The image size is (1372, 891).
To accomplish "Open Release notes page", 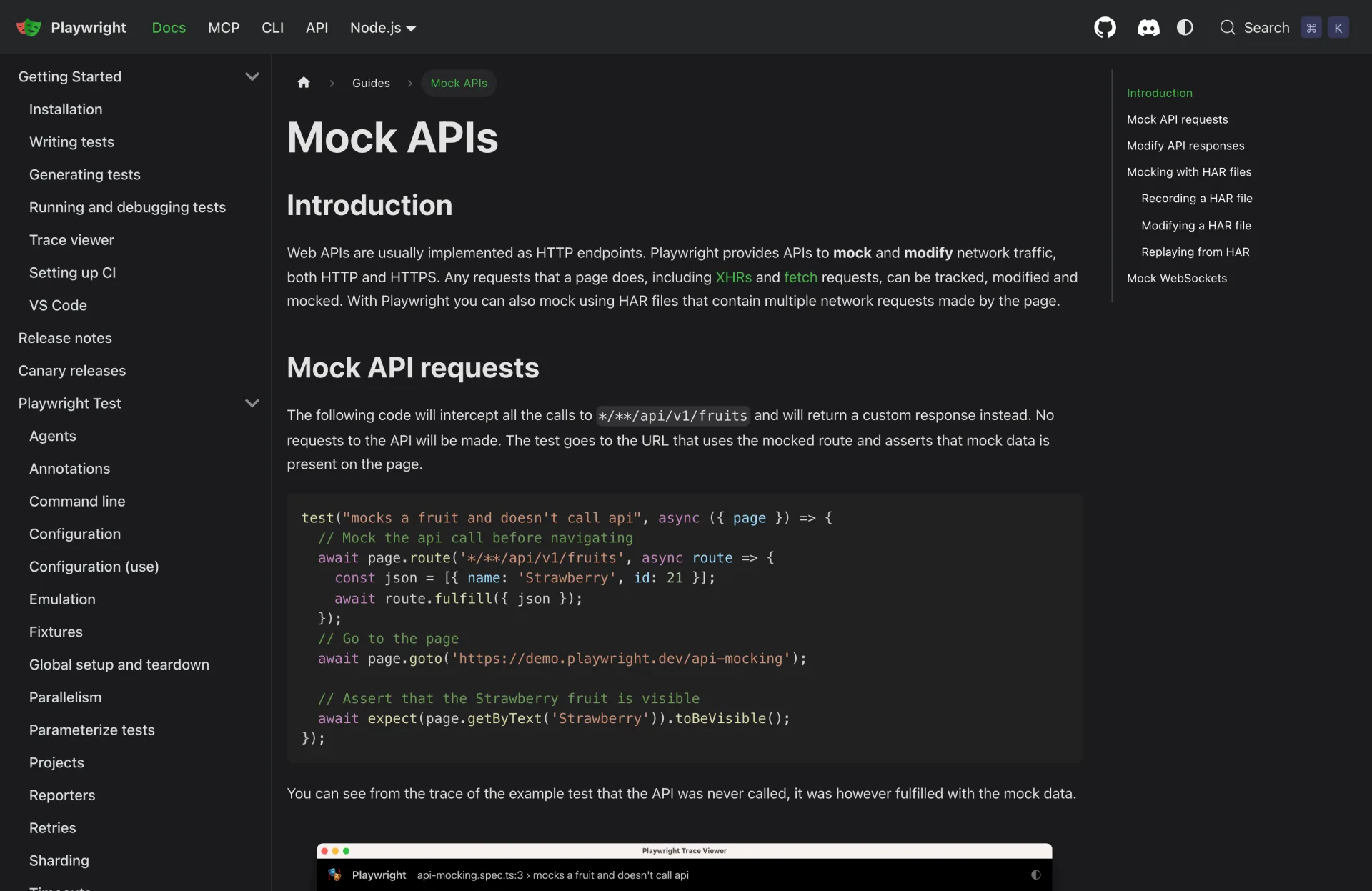I will pyautogui.click(x=65, y=338).
